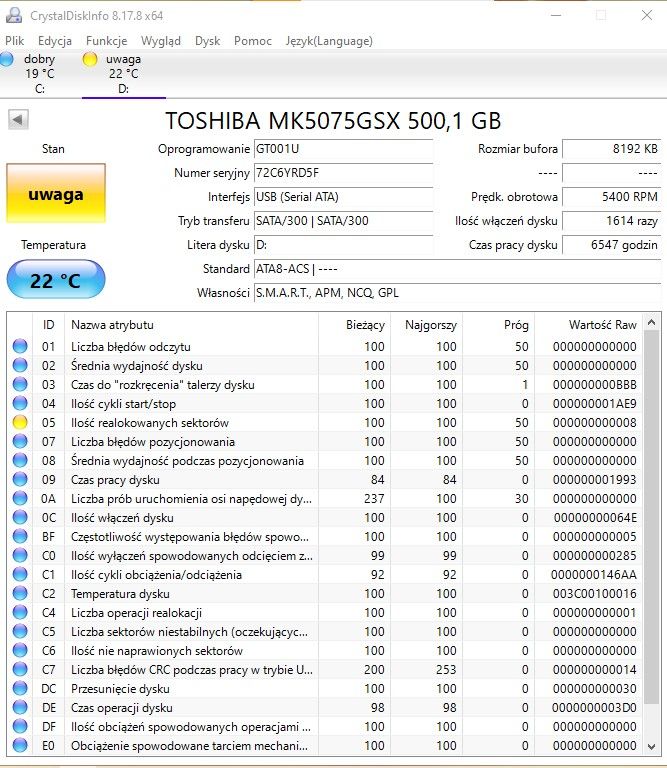Click the firmware field showing GT001U

343,149
